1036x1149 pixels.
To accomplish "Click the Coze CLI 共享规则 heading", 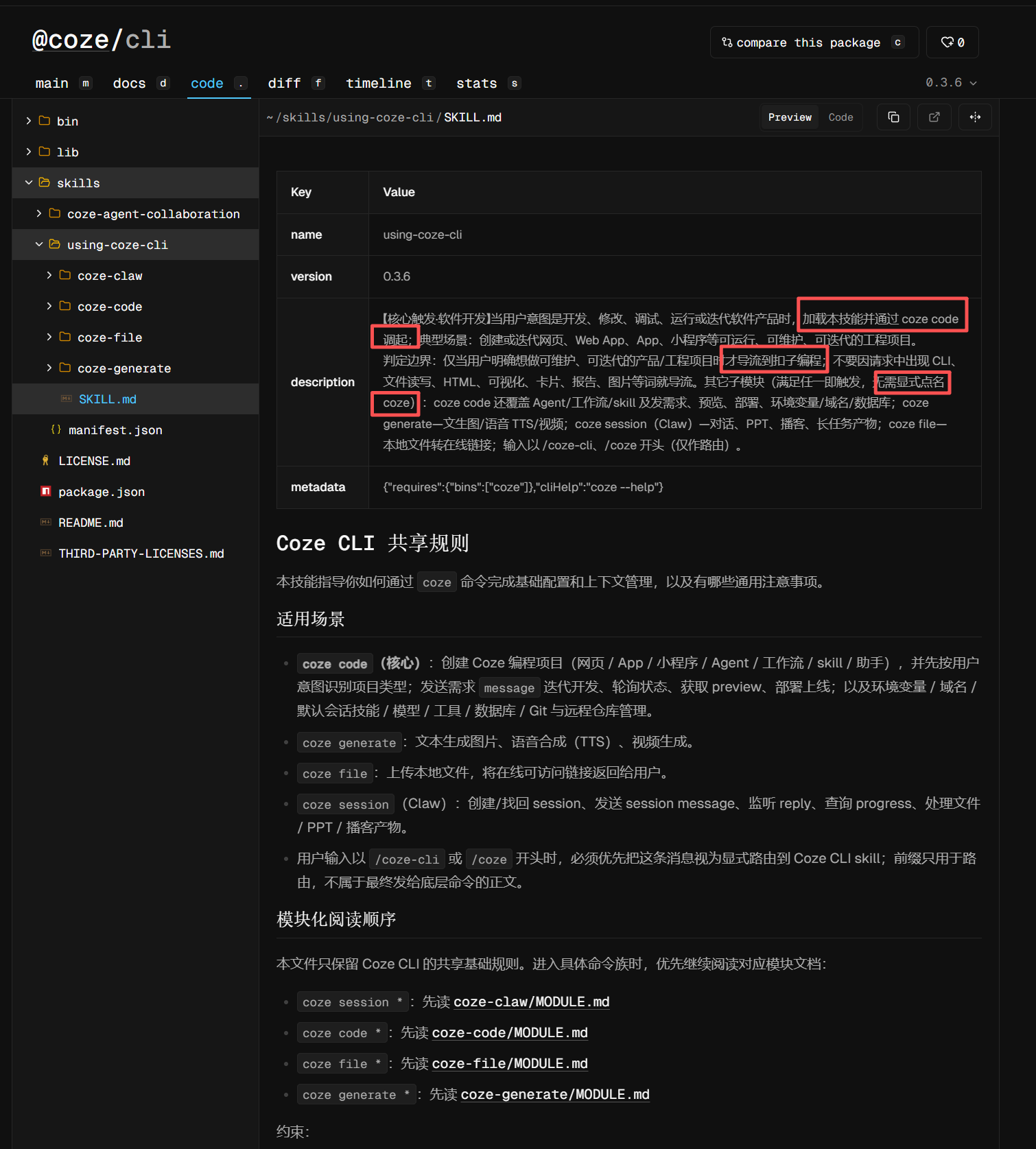I will click(x=373, y=543).
